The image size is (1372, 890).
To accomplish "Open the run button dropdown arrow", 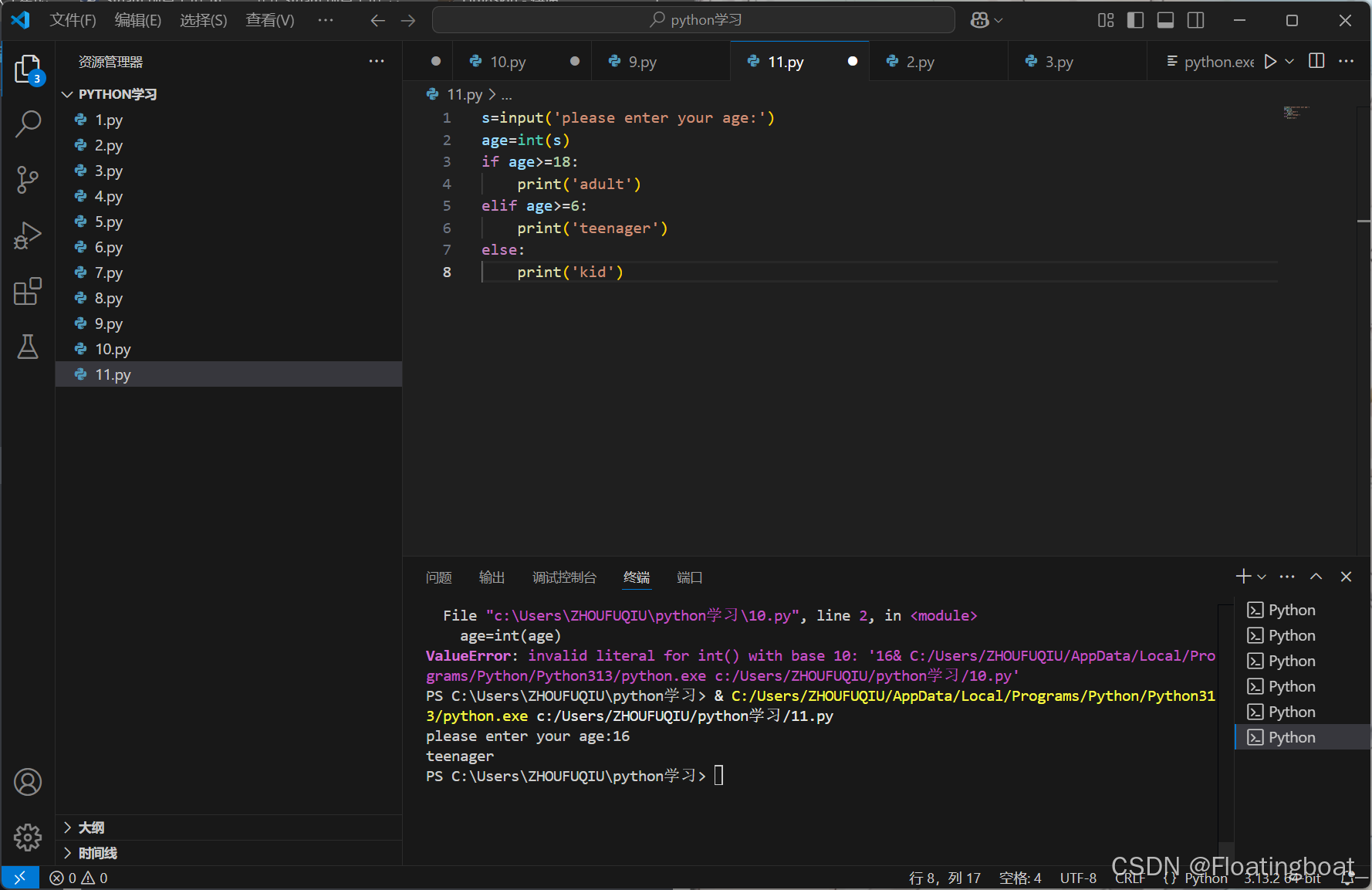I will tap(1289, 62).
